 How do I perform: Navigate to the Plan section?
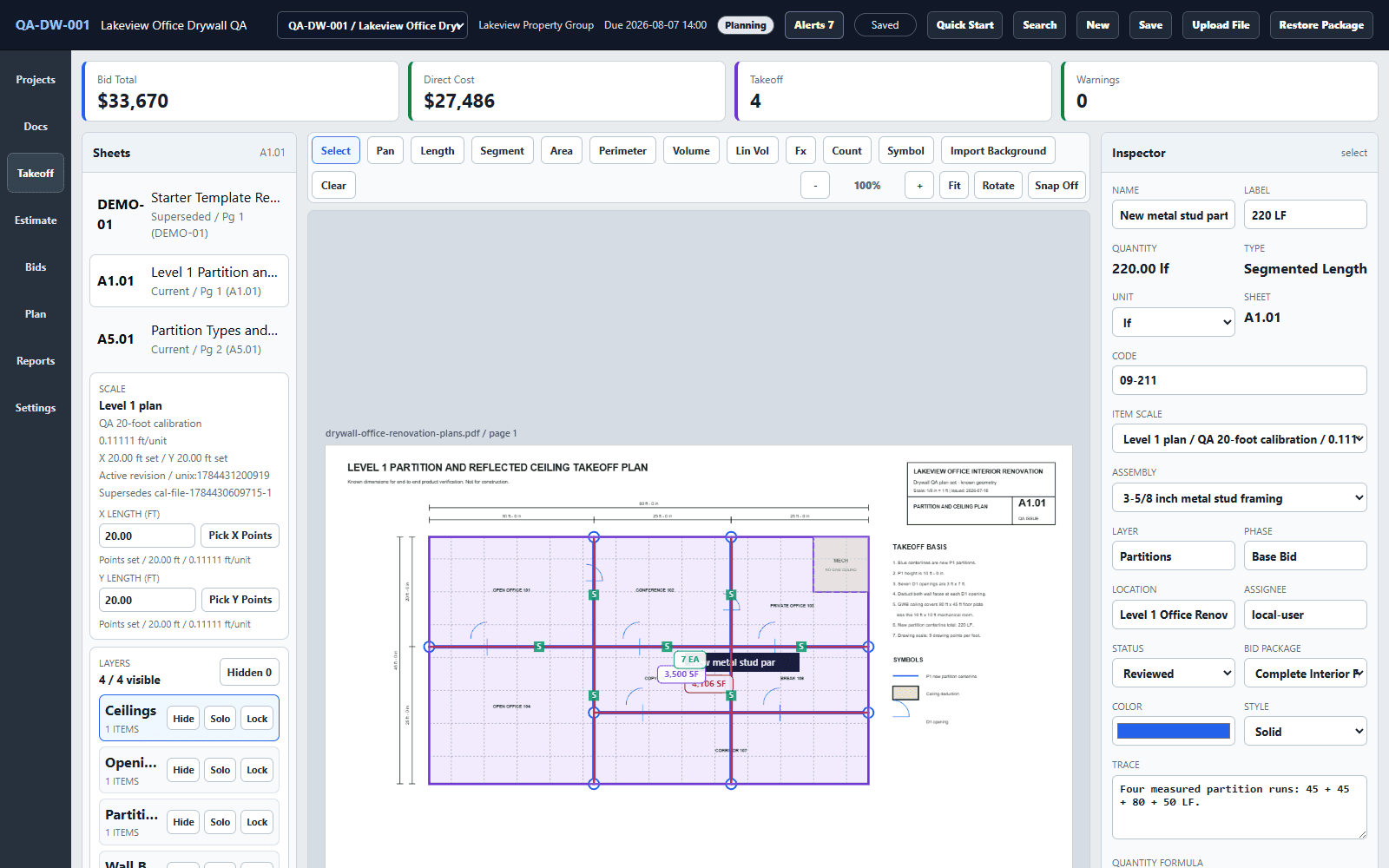point(36,314)
